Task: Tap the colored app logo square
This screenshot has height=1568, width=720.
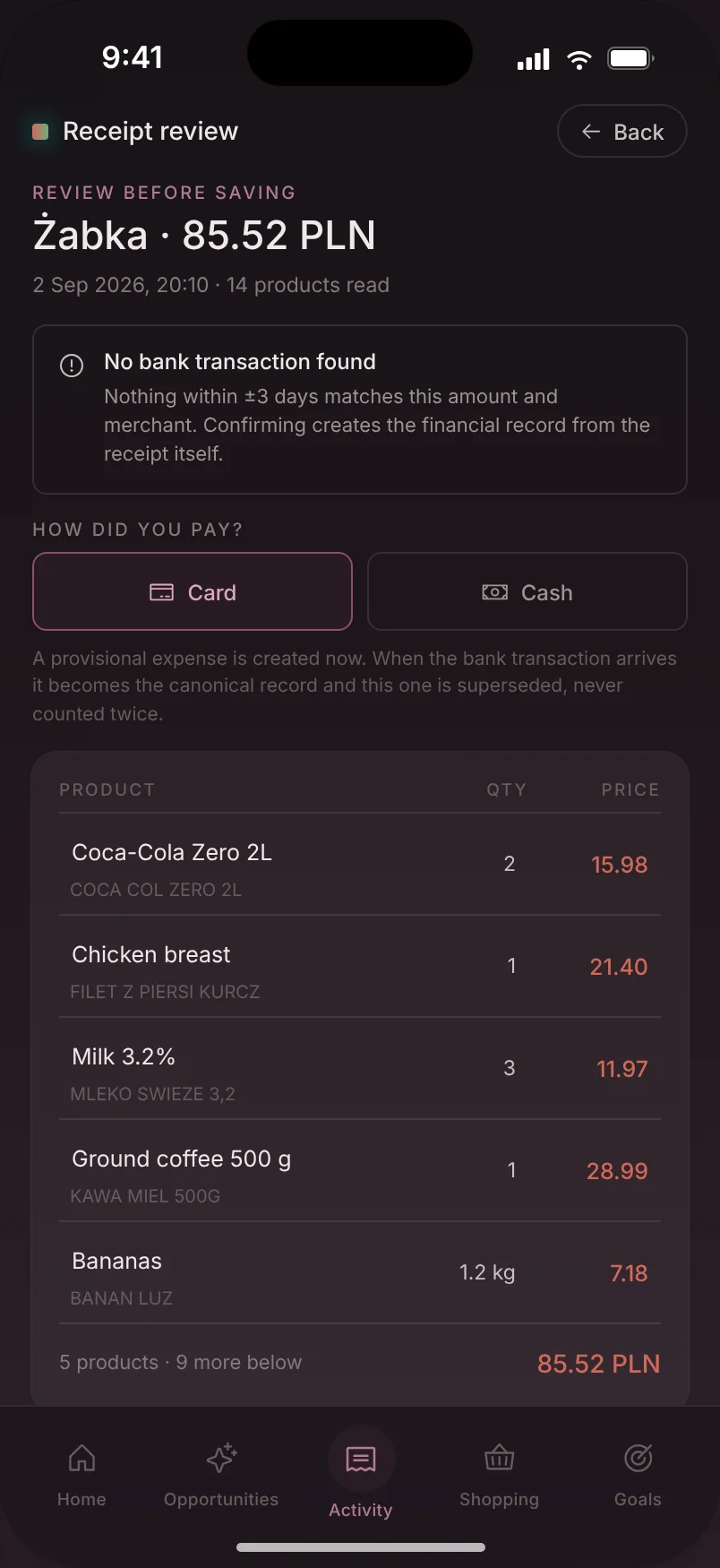Action: click(40, 132)
